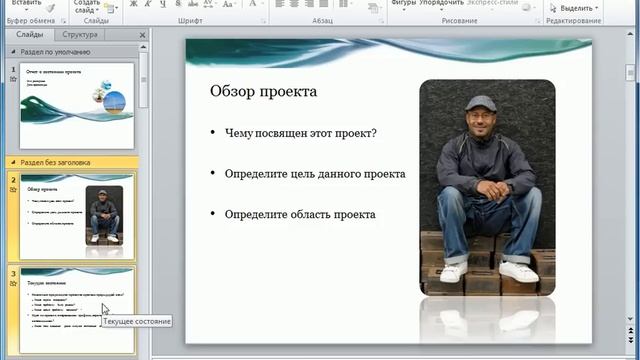Click animation star icon beside slide 1

click(x=13, y=79)
